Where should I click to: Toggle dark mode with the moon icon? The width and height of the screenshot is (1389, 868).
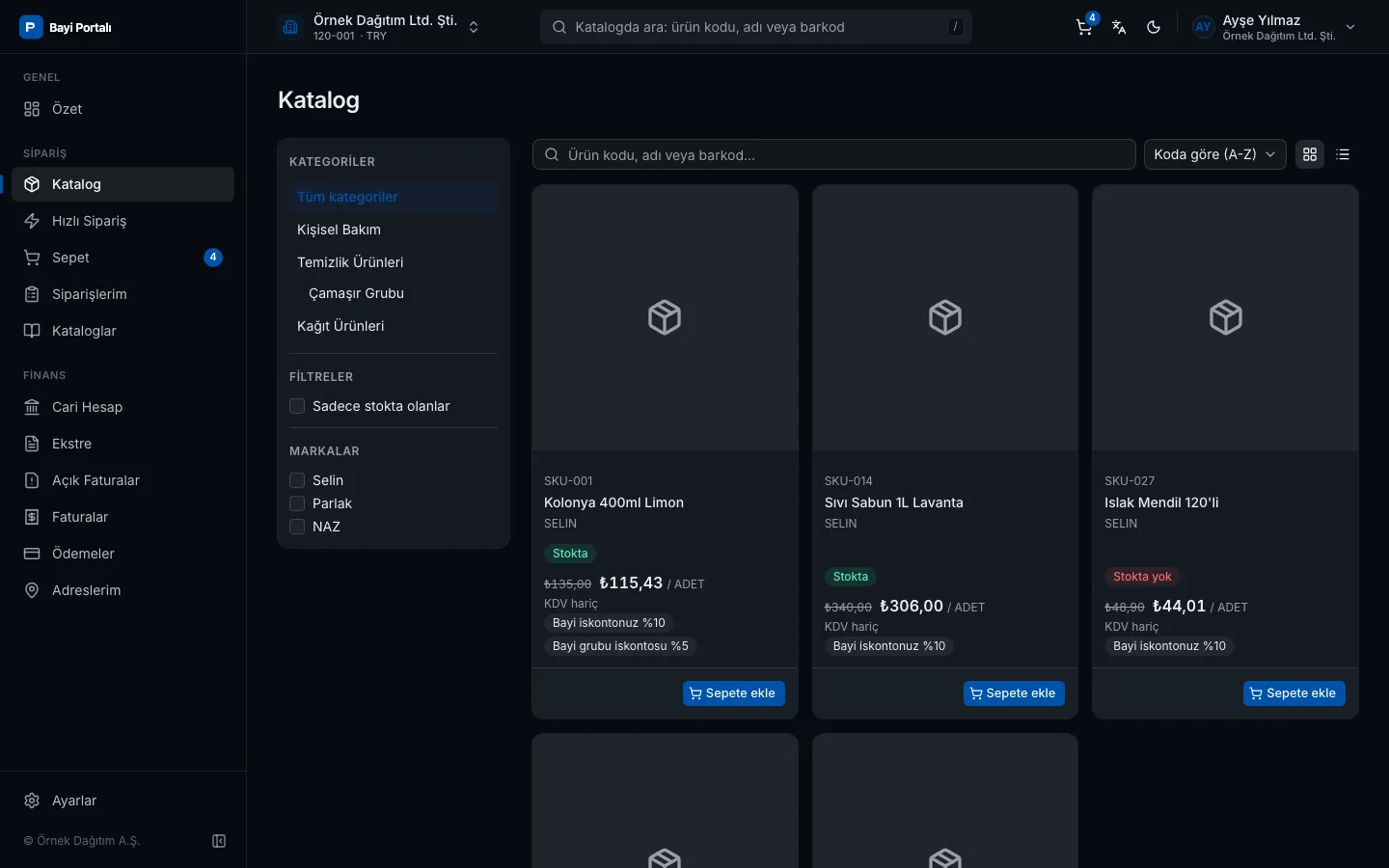pyautogui.click(x=1154, y=27)
